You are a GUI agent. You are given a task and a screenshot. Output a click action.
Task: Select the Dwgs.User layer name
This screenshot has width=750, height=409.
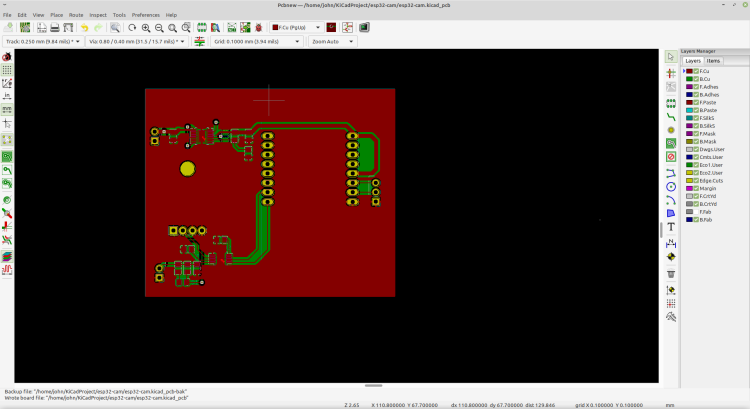click(712, 149)
